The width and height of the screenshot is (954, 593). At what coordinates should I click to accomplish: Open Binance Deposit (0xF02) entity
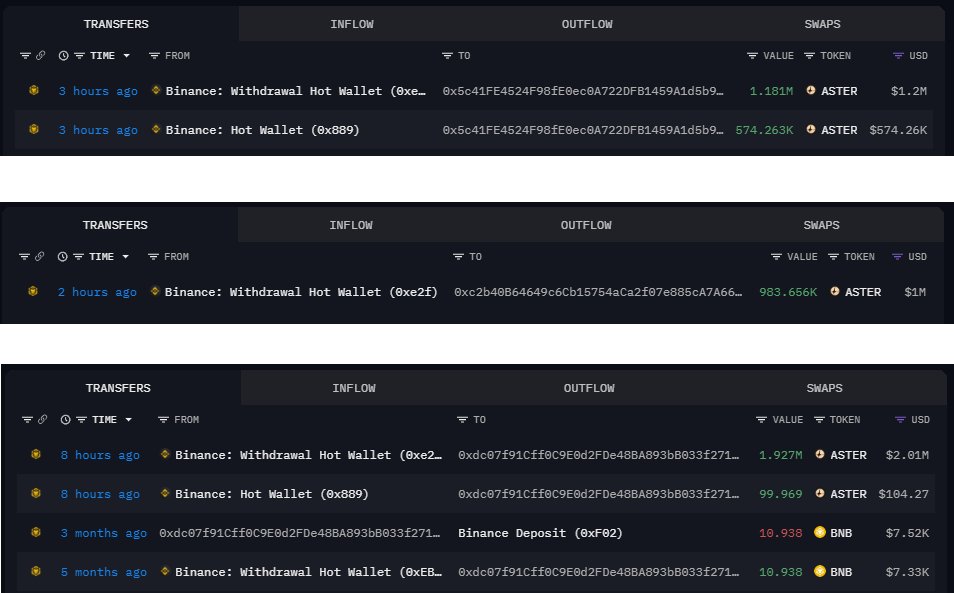(x=540, y=533)
